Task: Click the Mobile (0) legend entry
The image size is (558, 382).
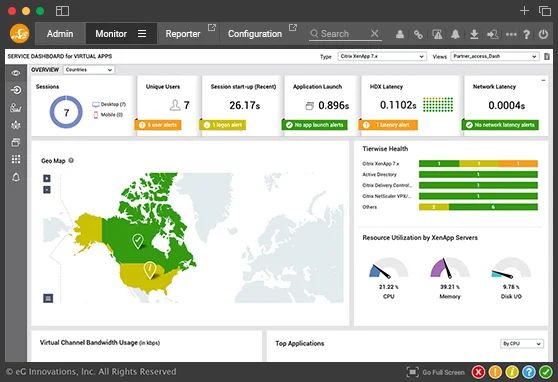Action: pyautogui.click(x=108, y=115)
